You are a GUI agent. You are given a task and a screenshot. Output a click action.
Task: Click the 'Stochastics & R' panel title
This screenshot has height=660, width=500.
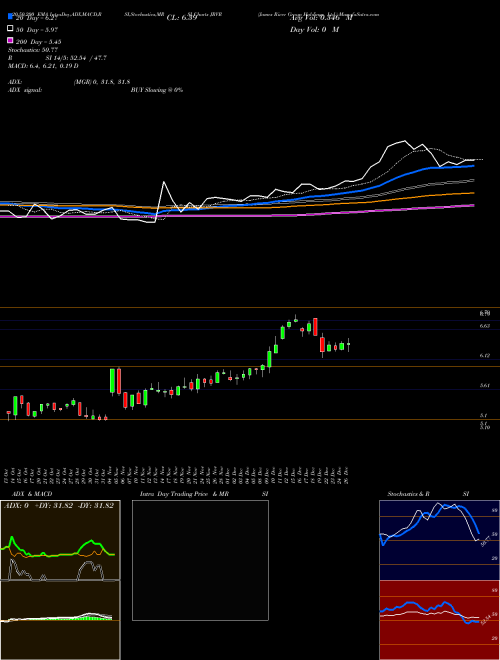click(408, 494)
